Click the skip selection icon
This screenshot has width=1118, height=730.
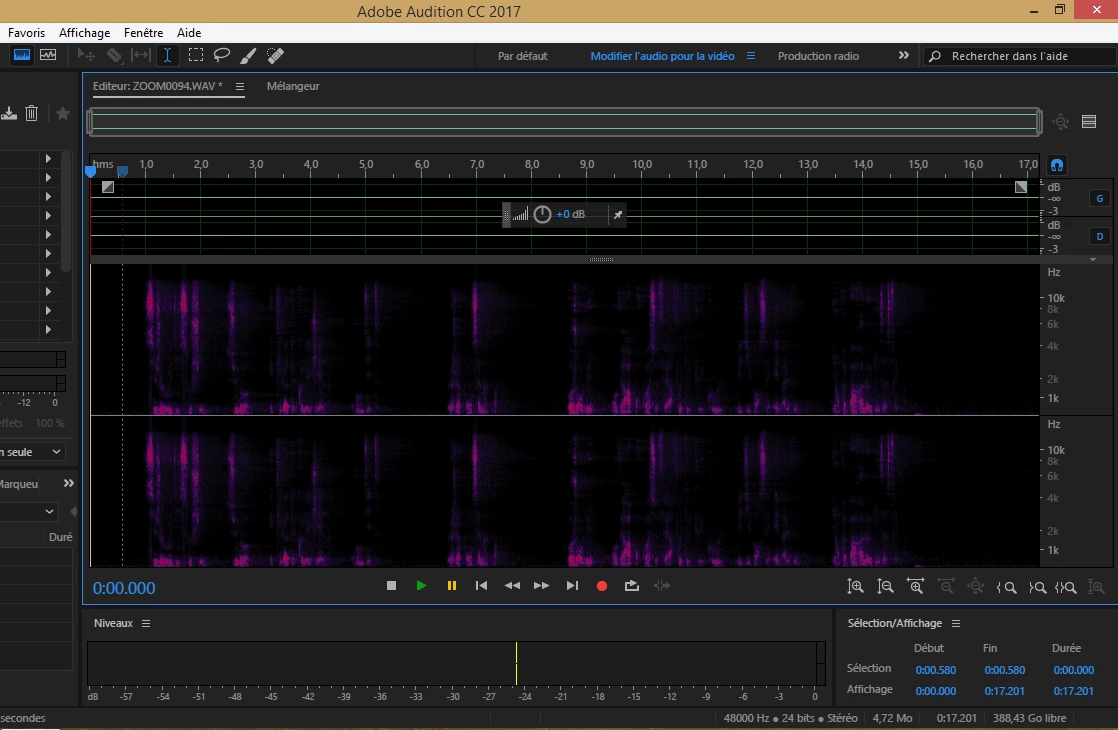point(662,585)
